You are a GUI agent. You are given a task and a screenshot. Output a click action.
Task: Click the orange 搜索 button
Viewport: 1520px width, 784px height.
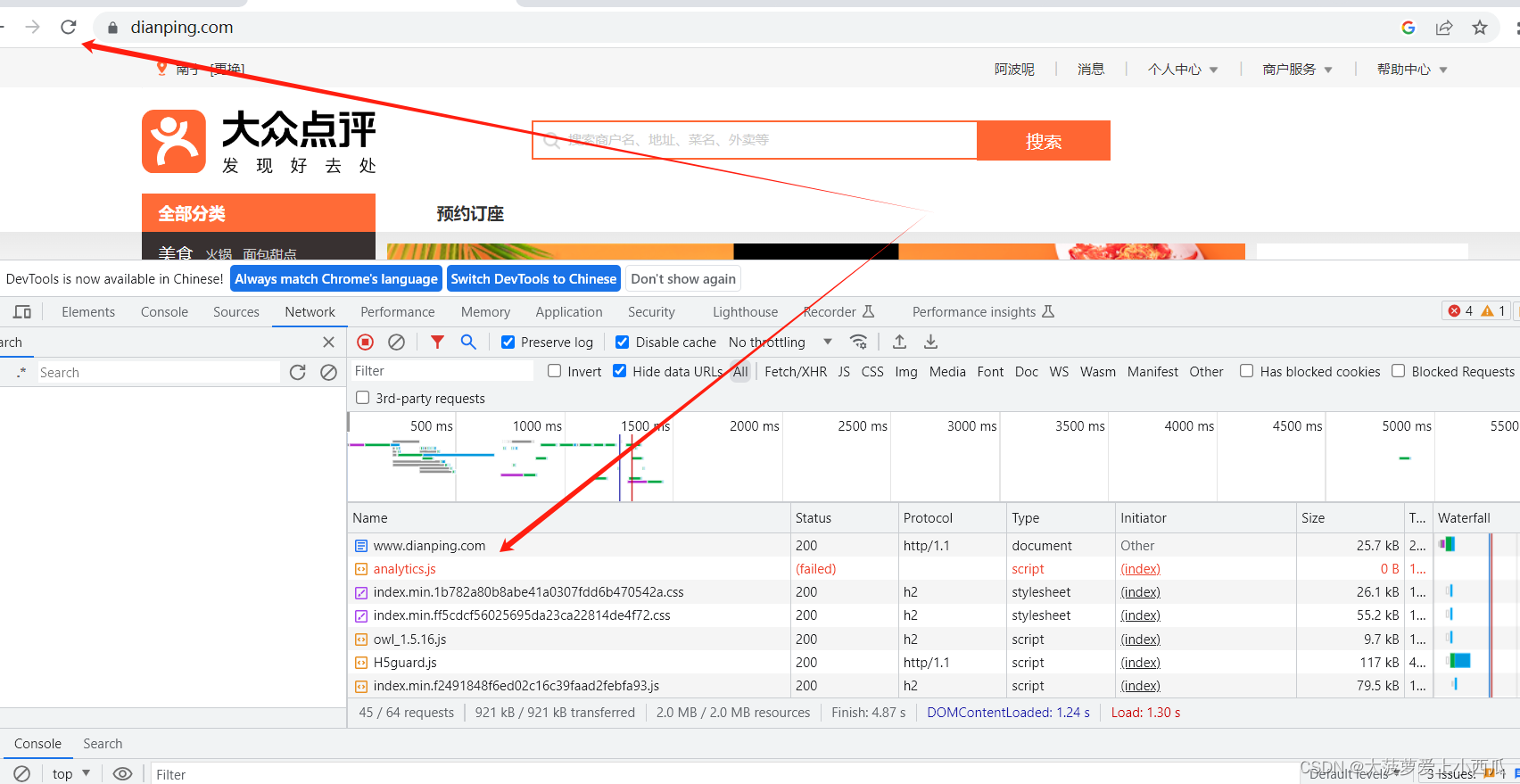point(1044,141)
